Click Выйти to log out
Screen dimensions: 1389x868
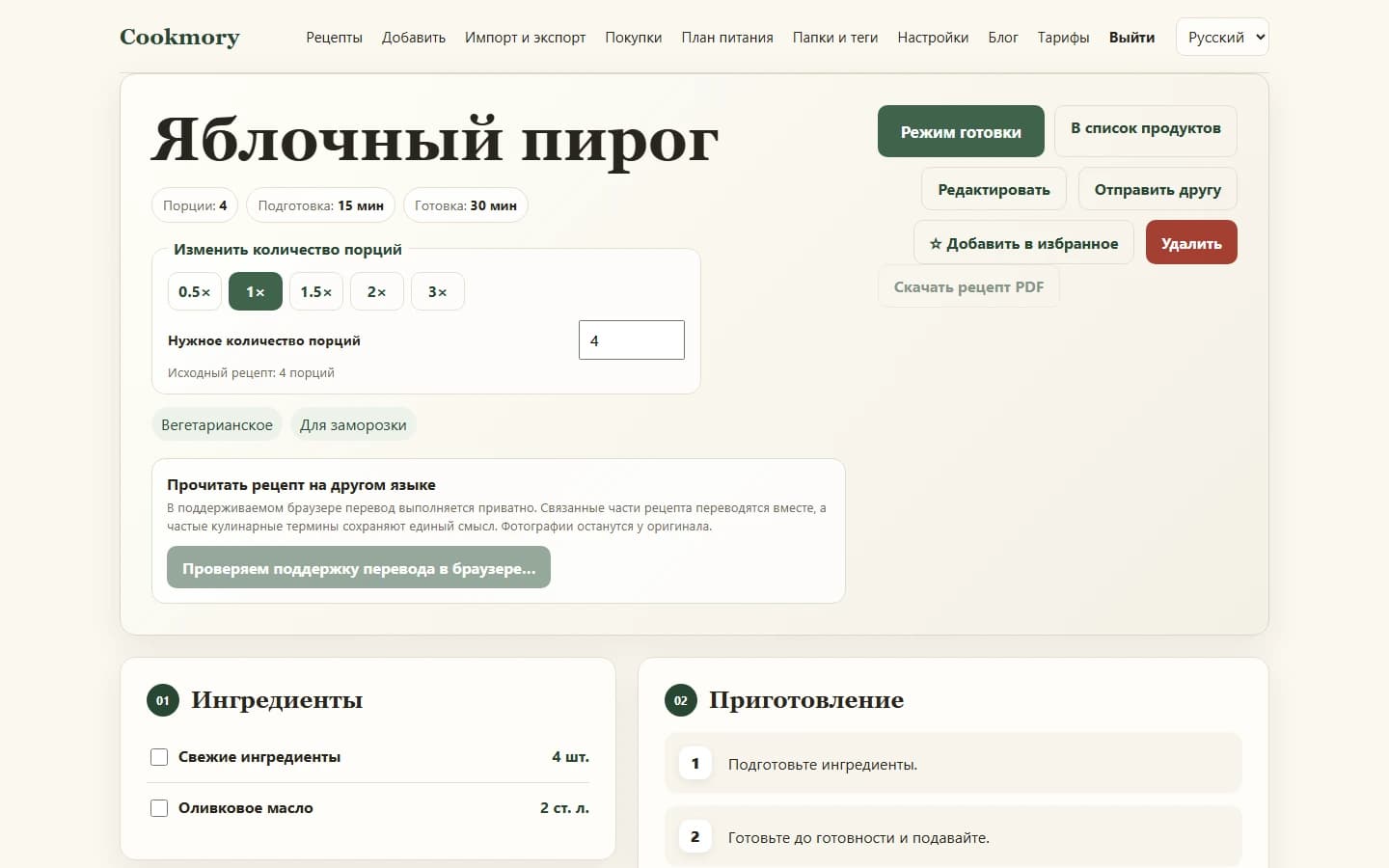1131,38
